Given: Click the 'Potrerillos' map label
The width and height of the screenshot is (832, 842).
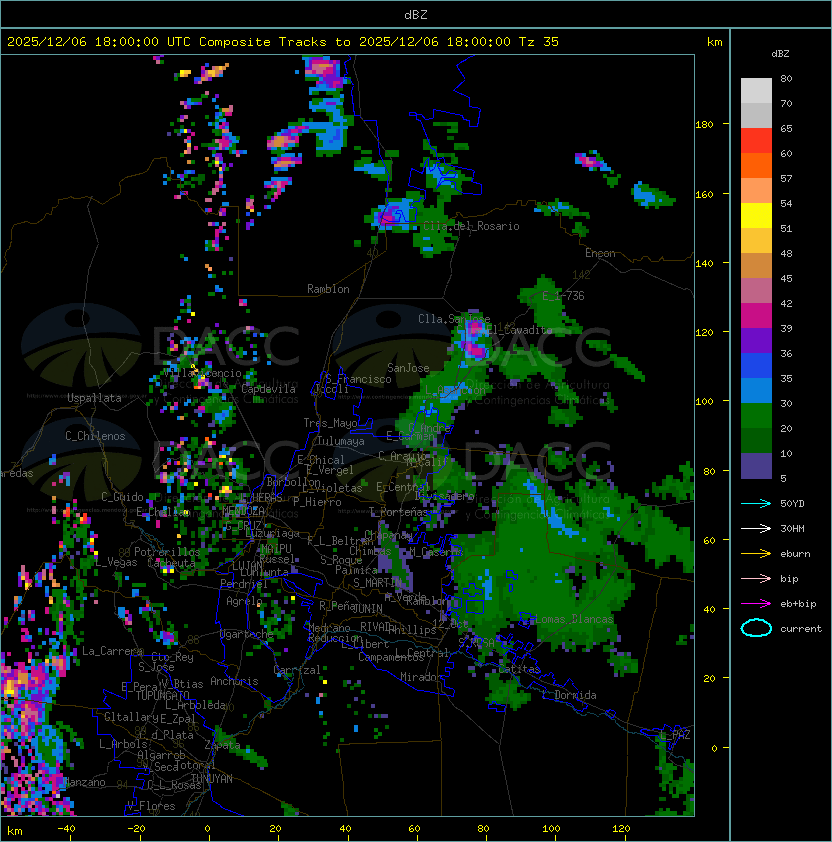Looking at the screenshot, I should [167, 552].
